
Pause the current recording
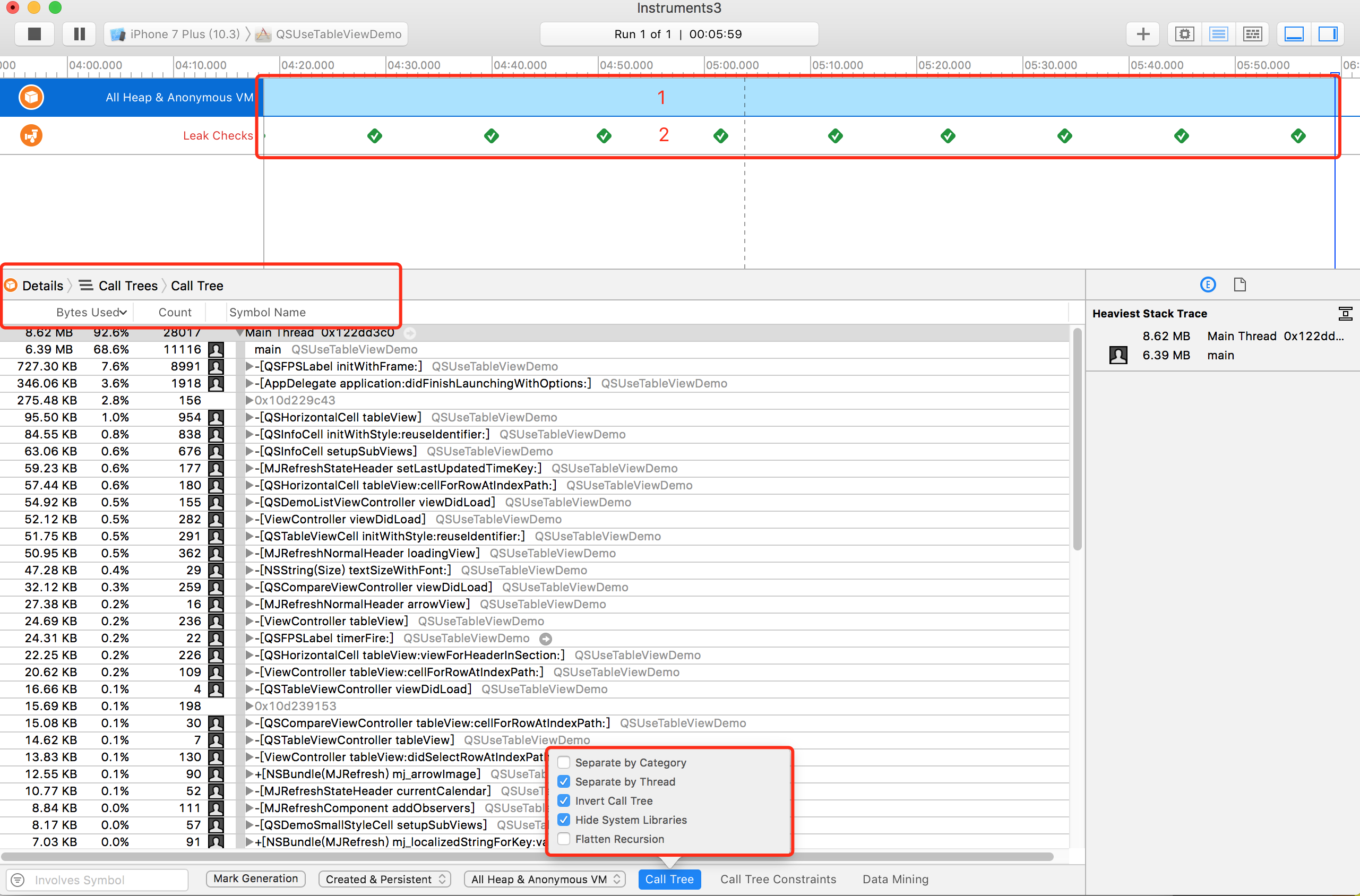coord(80,35)
